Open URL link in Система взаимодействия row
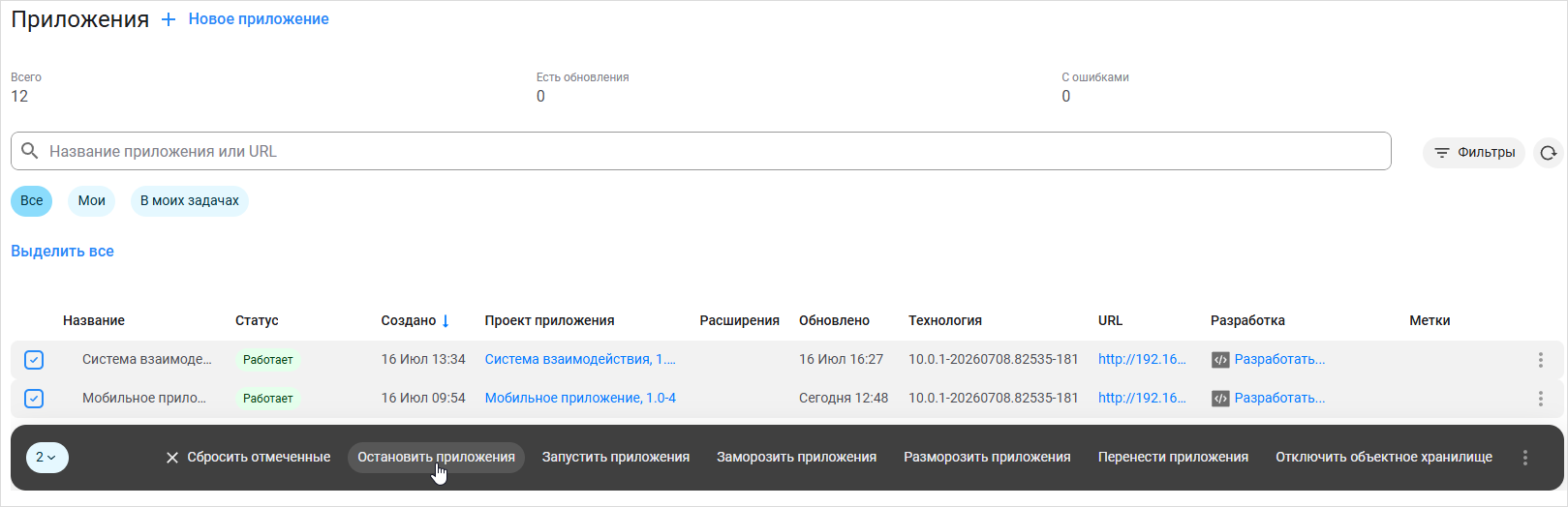 pyautogui.click(x=1142, y=360)
